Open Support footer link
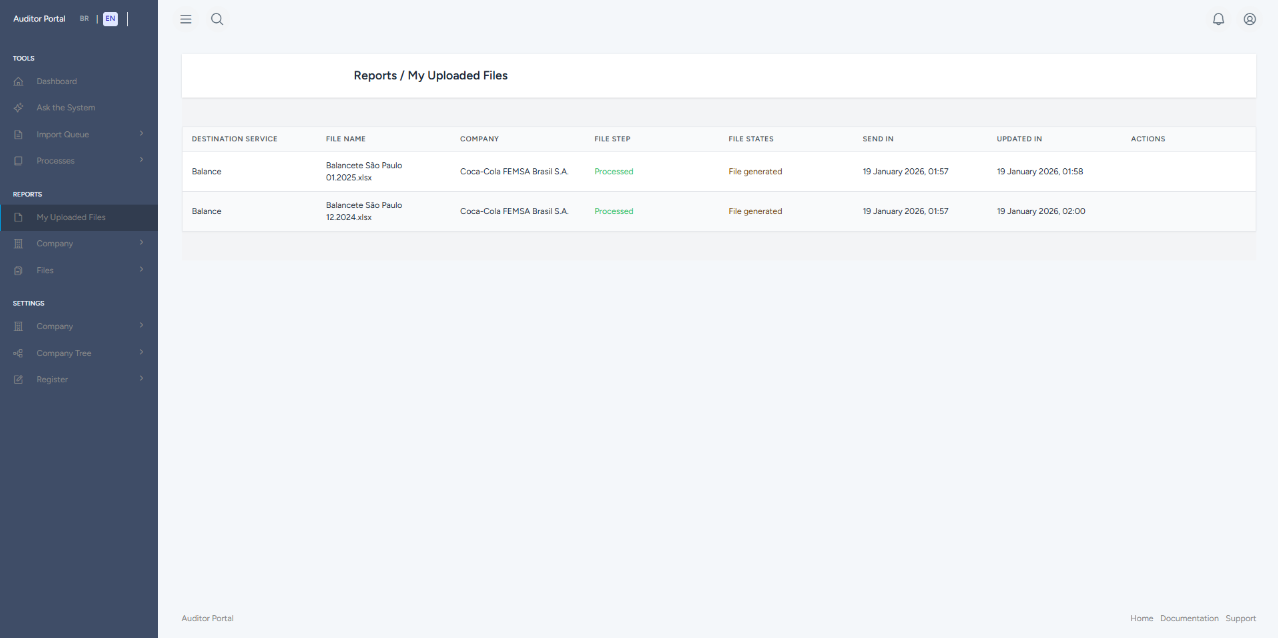The width and height of the screenshot is (1278, 638). tap(1241, 618)
